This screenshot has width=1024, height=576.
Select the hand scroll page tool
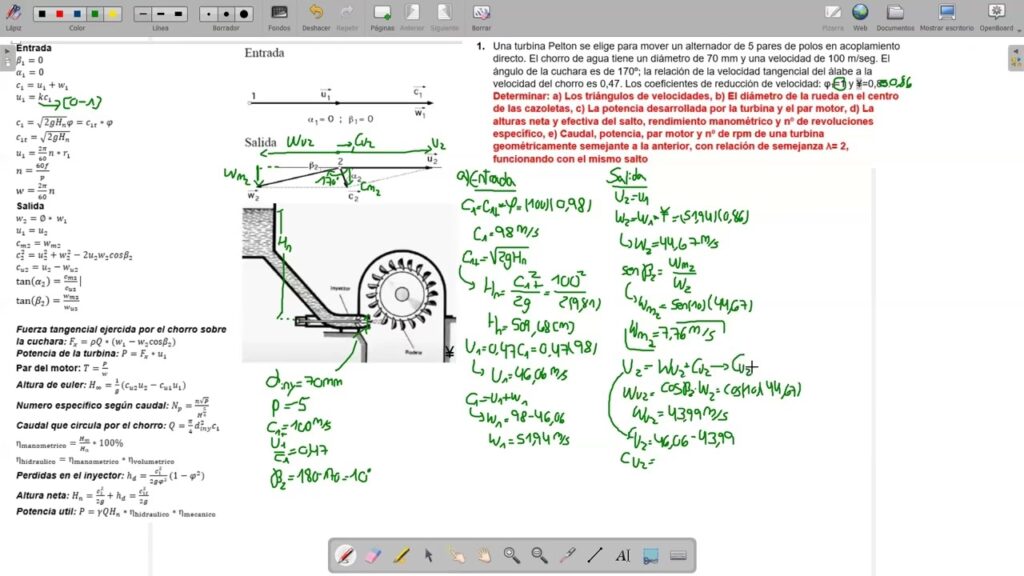484,555
